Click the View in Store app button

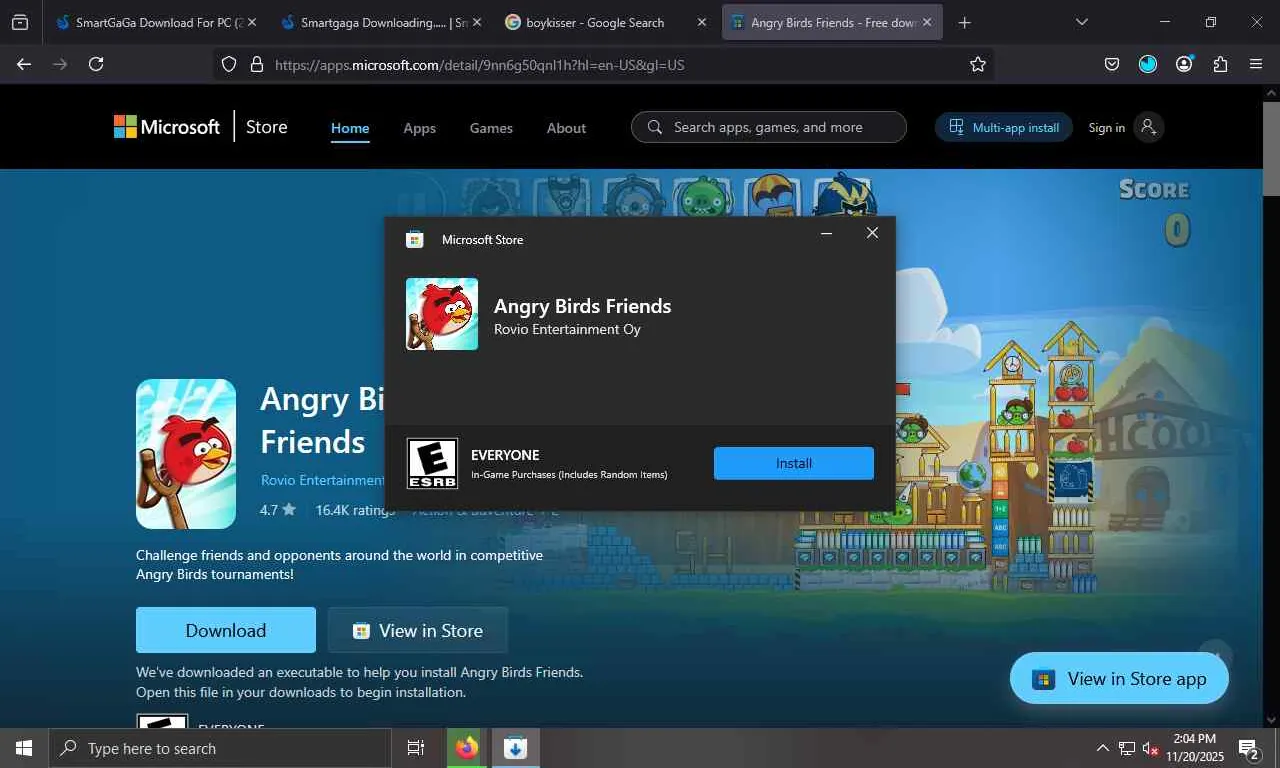point(1119,679)
